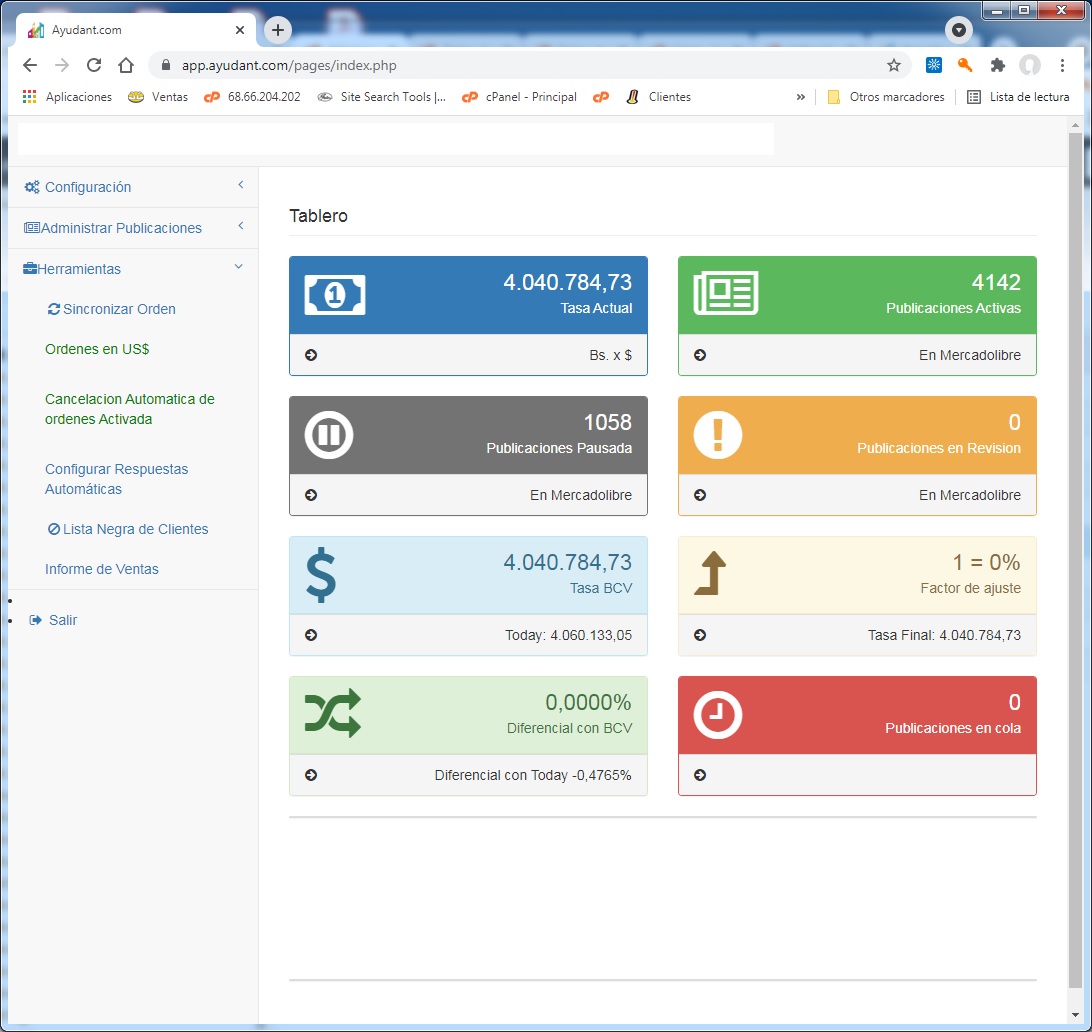The width and height of the screenshot is (1092, 1032).
Task: Expand the Configuración sidebar menu
Action: click(88, 187)
